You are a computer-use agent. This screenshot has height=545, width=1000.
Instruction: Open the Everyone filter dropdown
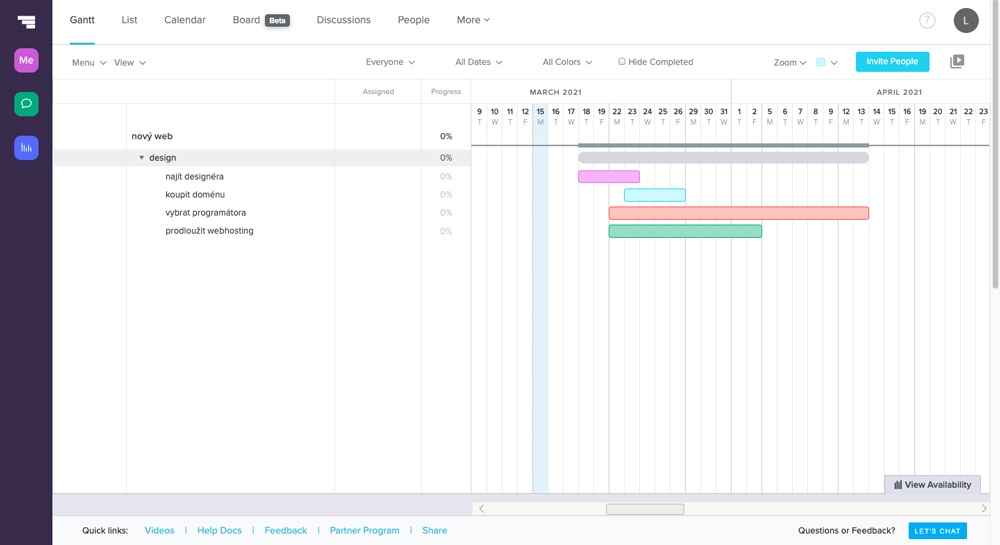390,62
